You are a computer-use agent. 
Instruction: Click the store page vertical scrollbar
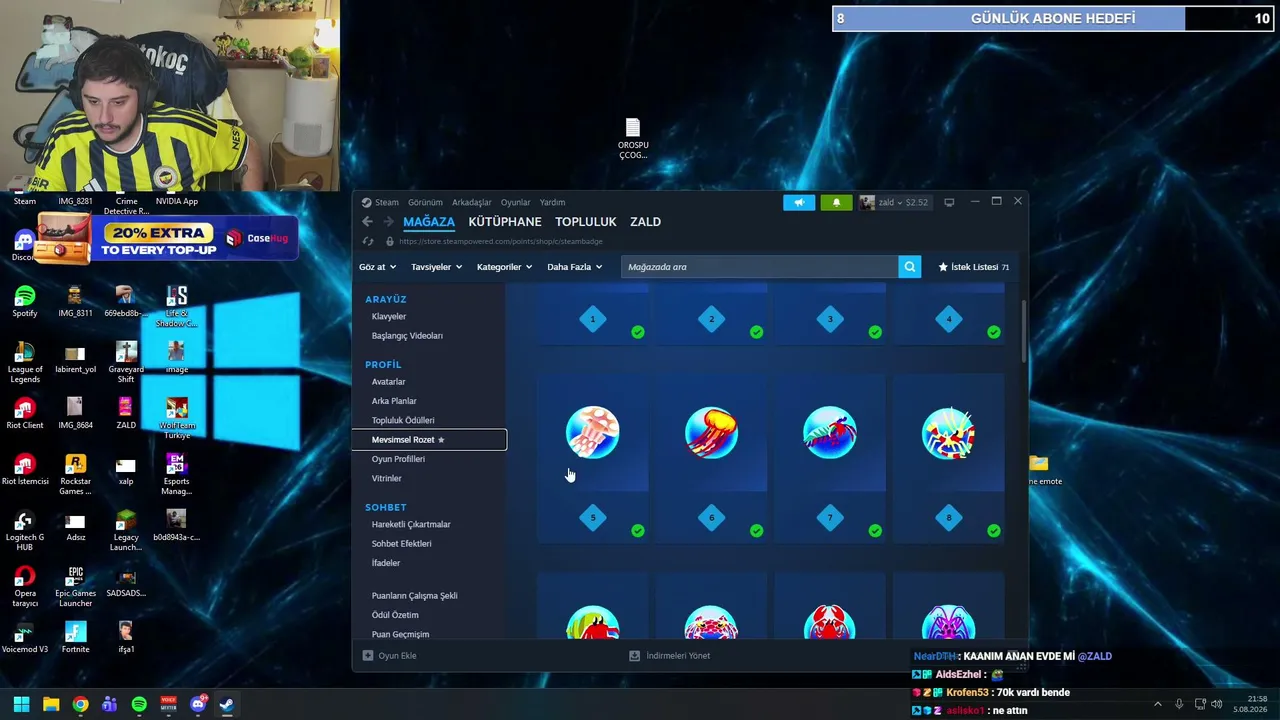point(1023,330)
